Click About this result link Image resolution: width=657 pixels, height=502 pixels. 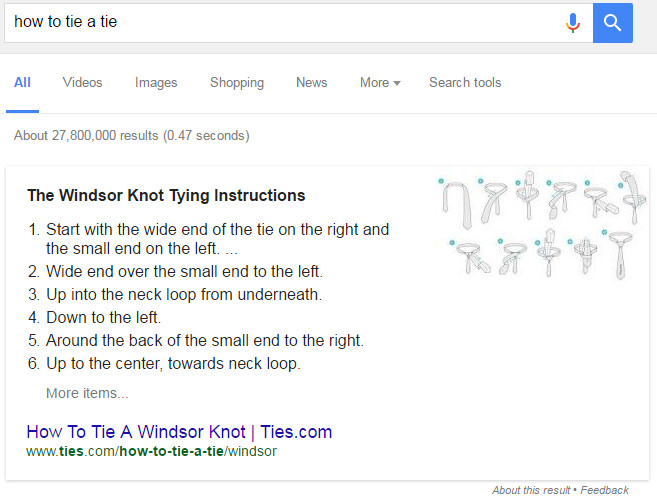click(x=531, y=490)
